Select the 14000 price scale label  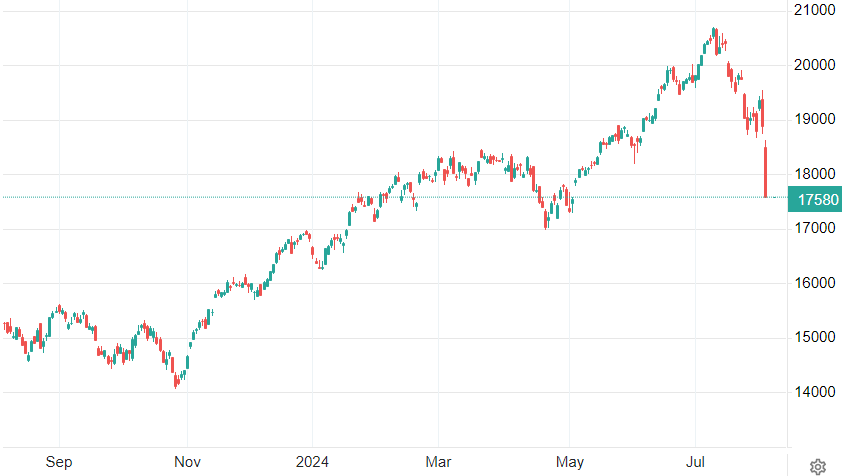(x=814, y=392)
